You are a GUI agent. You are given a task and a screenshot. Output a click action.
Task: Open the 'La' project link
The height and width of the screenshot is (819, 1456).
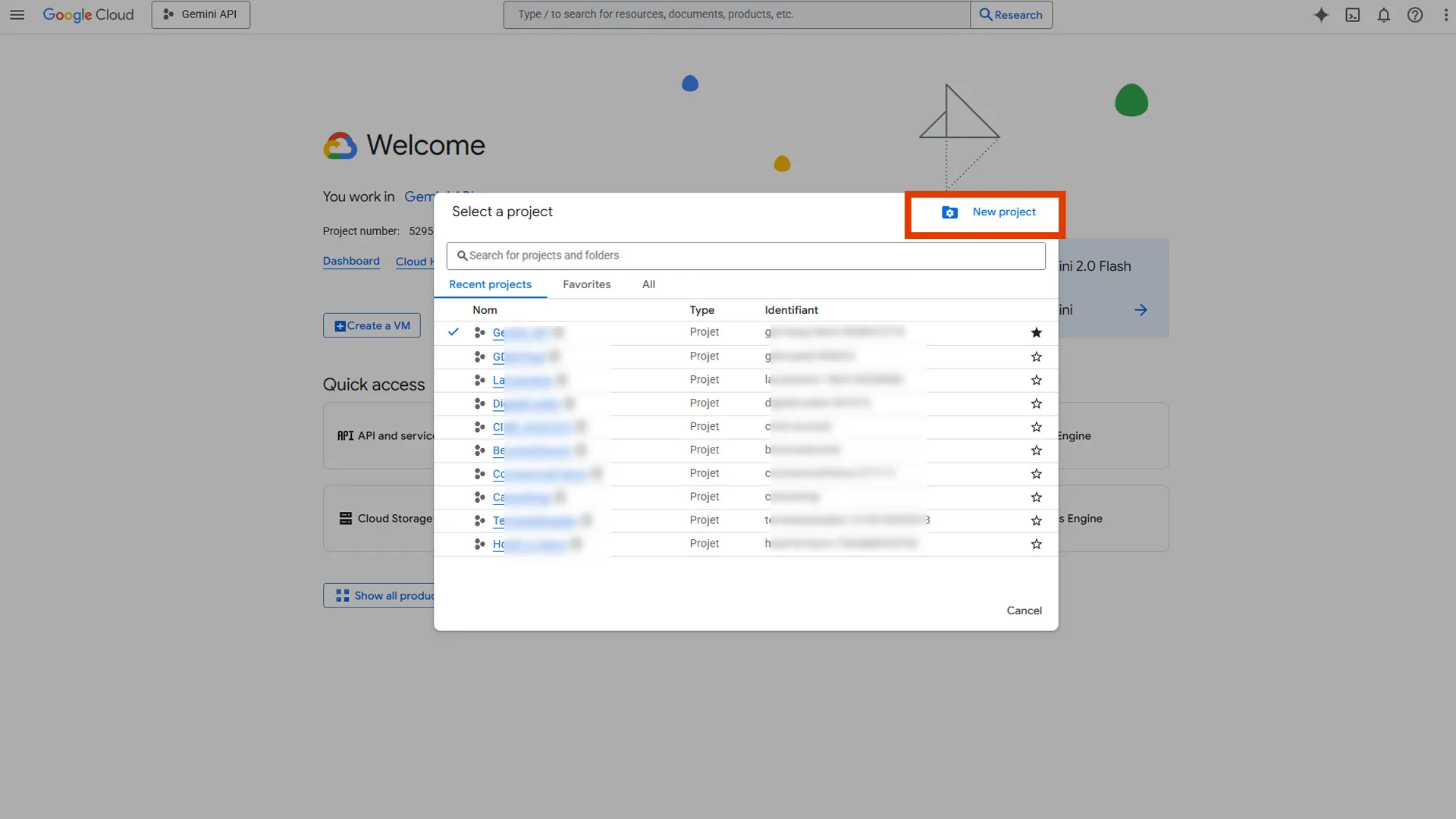522,380
